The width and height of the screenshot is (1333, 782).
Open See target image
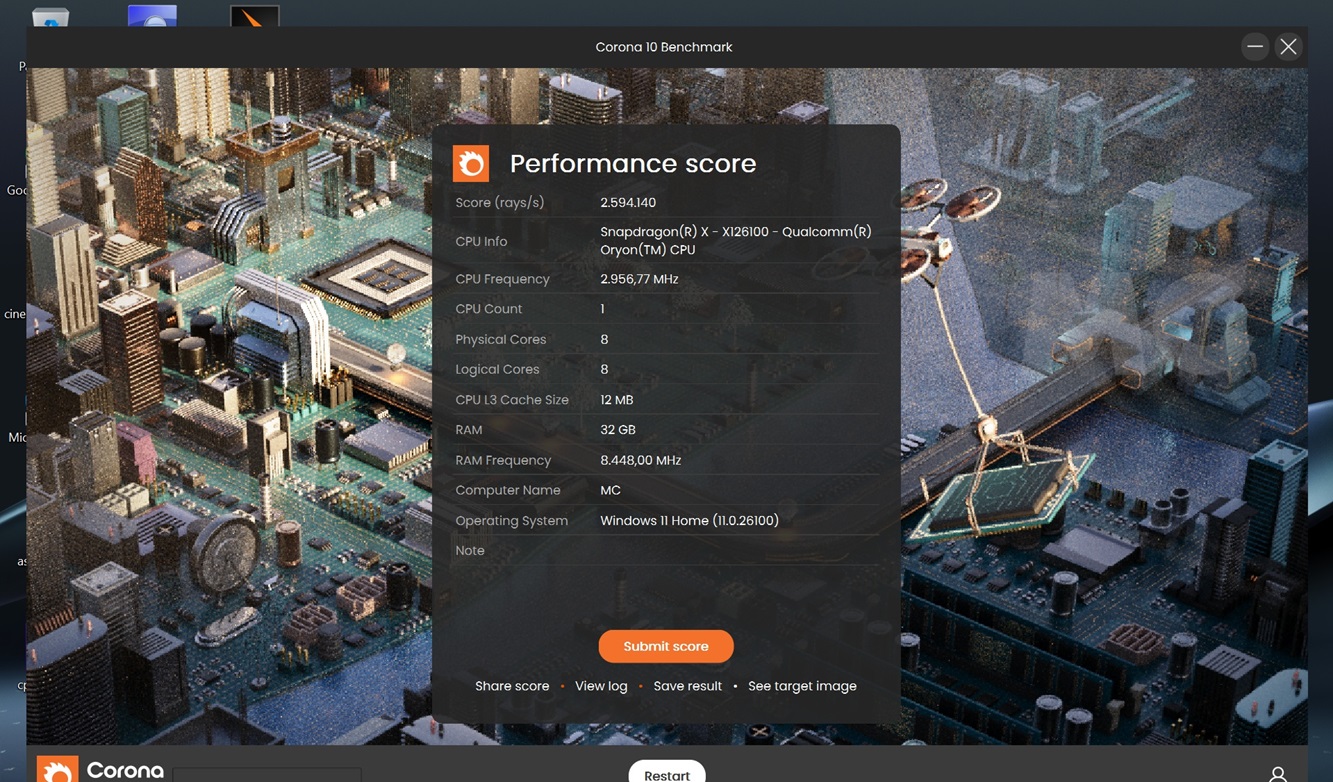coord(802,686)
